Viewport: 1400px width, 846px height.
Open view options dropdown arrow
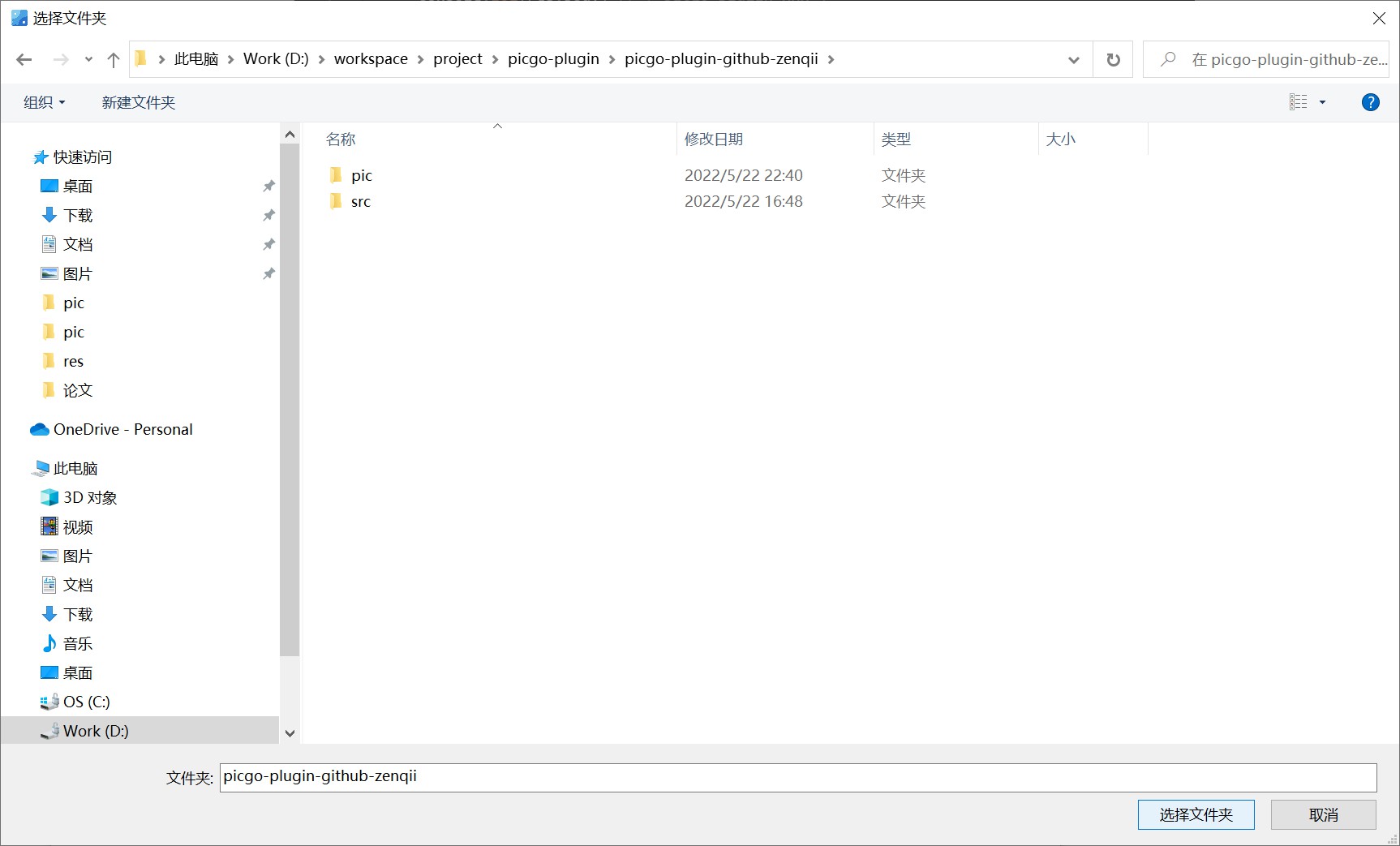point(1322,102)
